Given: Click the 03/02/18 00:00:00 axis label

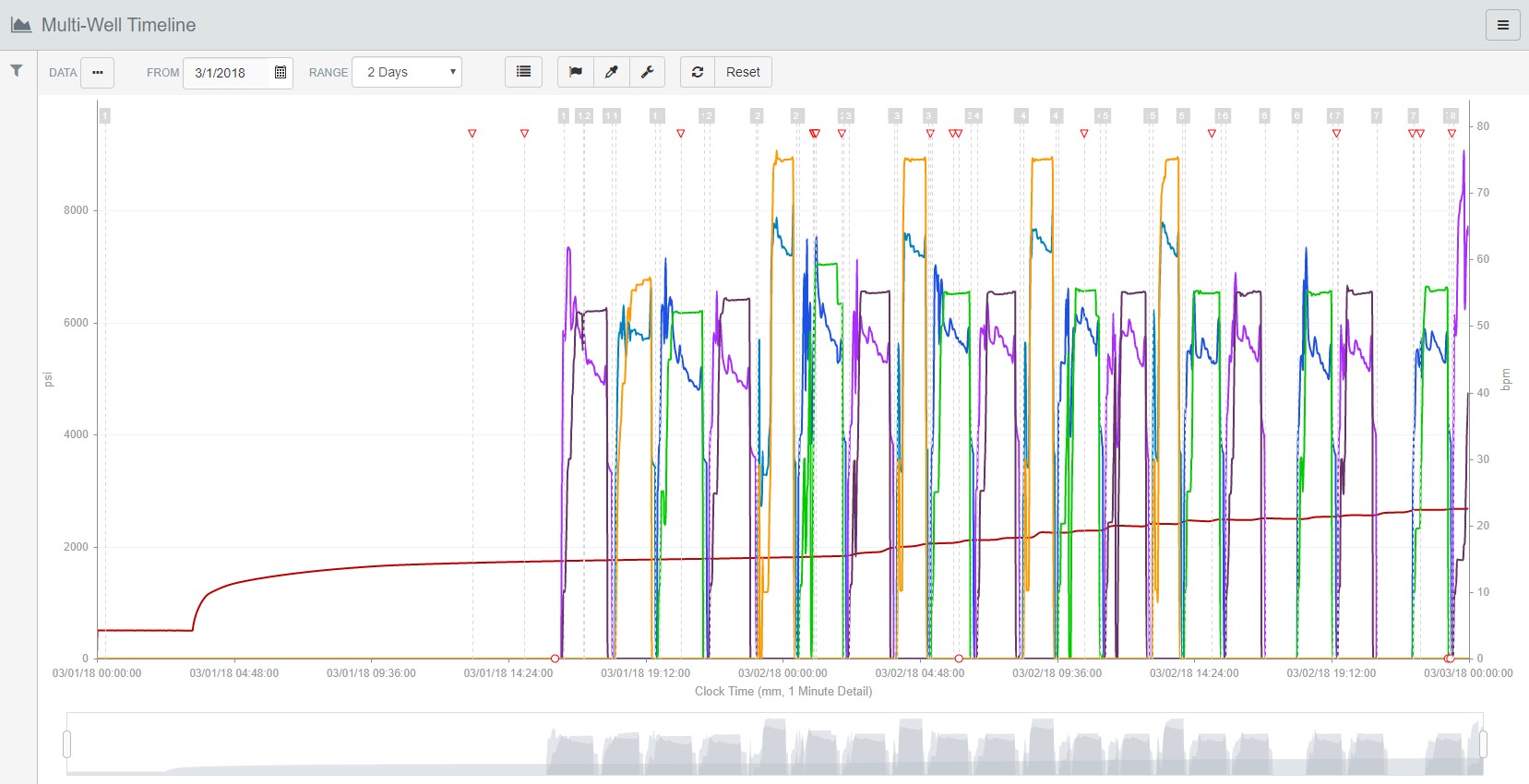Looking at the screenshot, I should pos(782,673).
